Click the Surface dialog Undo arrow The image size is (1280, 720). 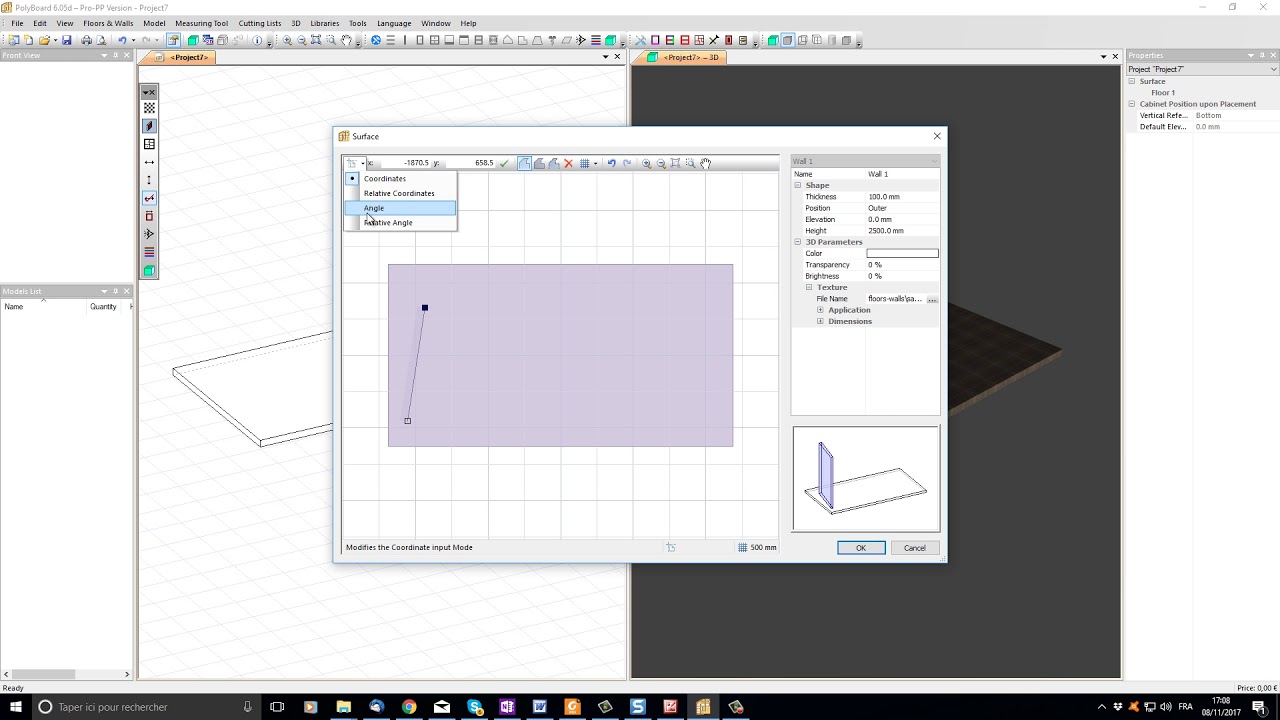pyautogui.click(x=611, y=163)
